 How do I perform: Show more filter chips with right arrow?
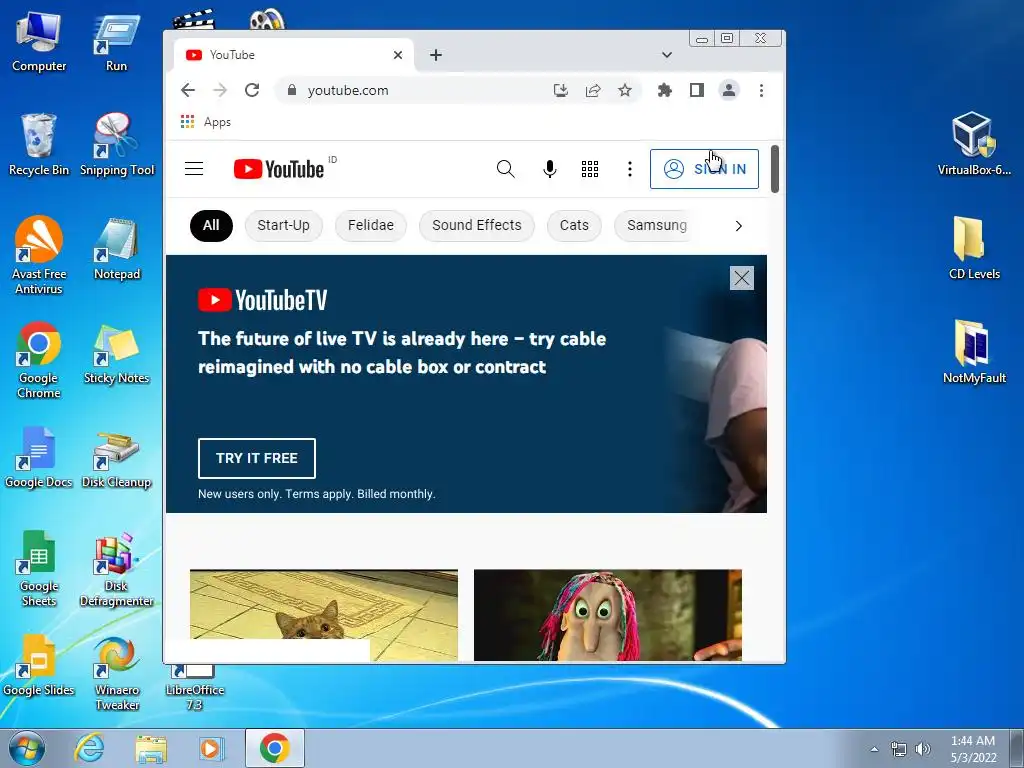point(739,226)
